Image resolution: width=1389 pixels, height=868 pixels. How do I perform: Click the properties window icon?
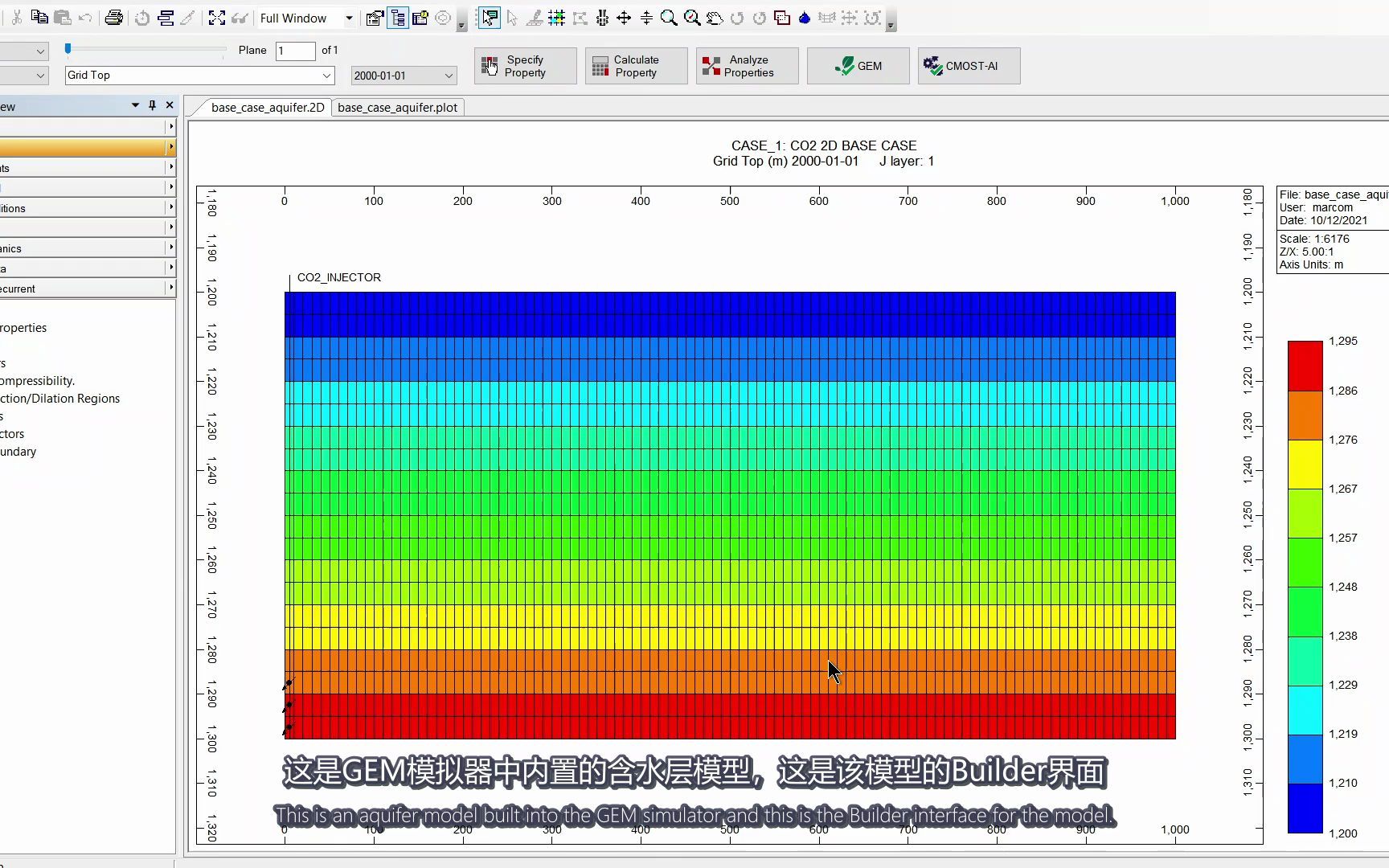(x=375, y=18)
